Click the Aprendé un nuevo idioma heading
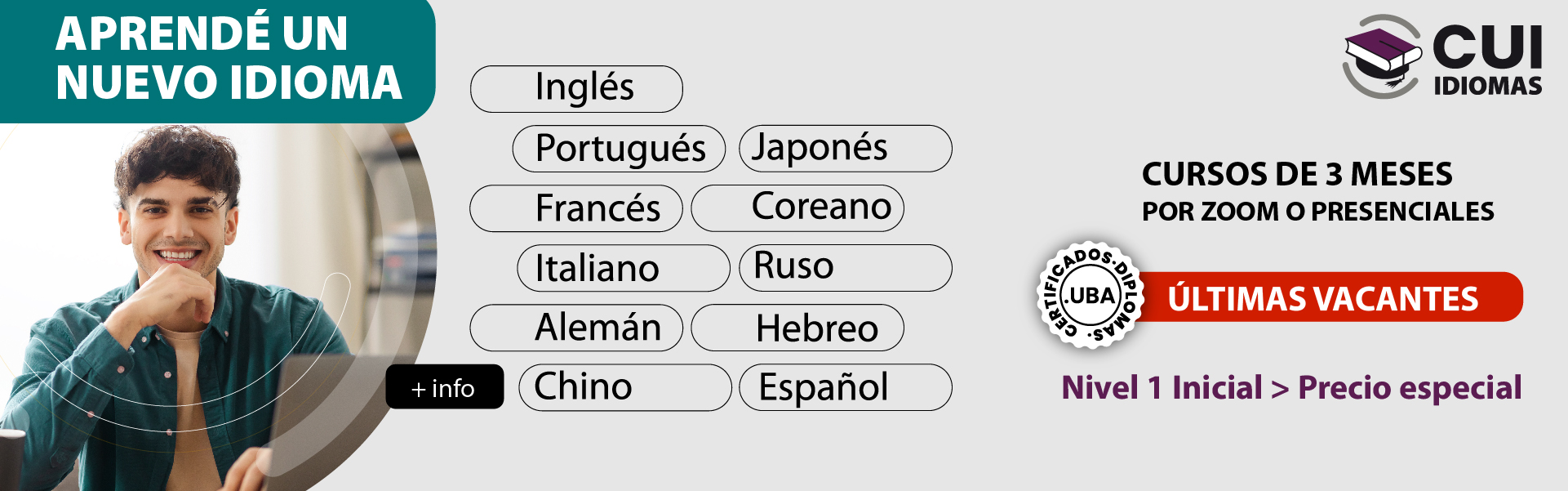Image resolution: width=1568 pixels, height=491 pixels. [x=229, y=58]
